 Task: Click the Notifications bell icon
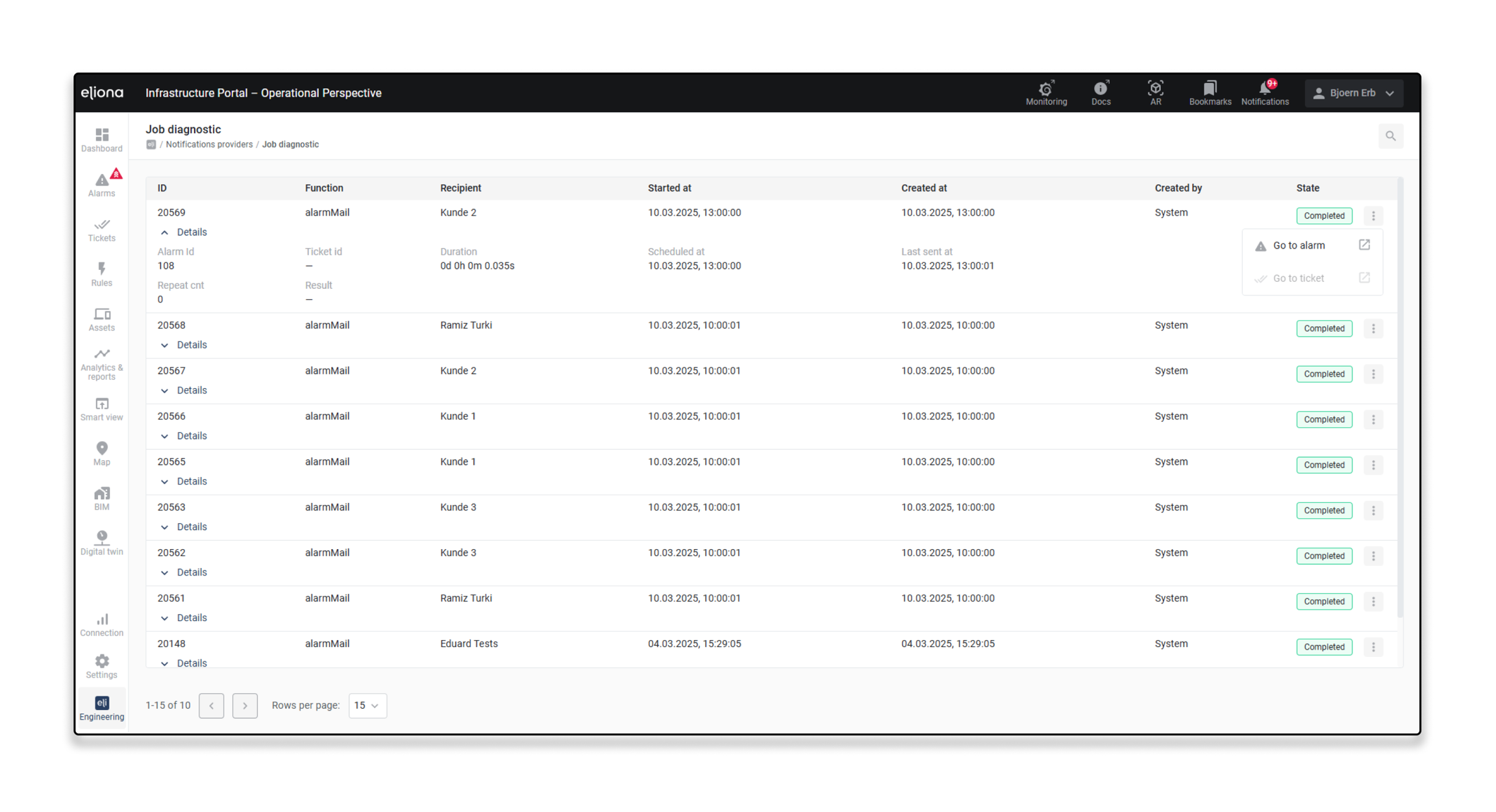pos(1264,92)
